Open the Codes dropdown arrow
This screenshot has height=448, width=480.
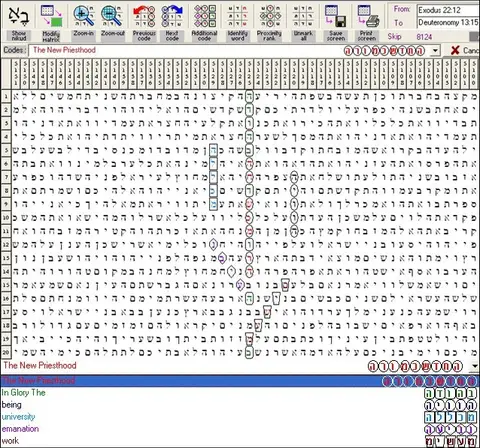point(435,51)
